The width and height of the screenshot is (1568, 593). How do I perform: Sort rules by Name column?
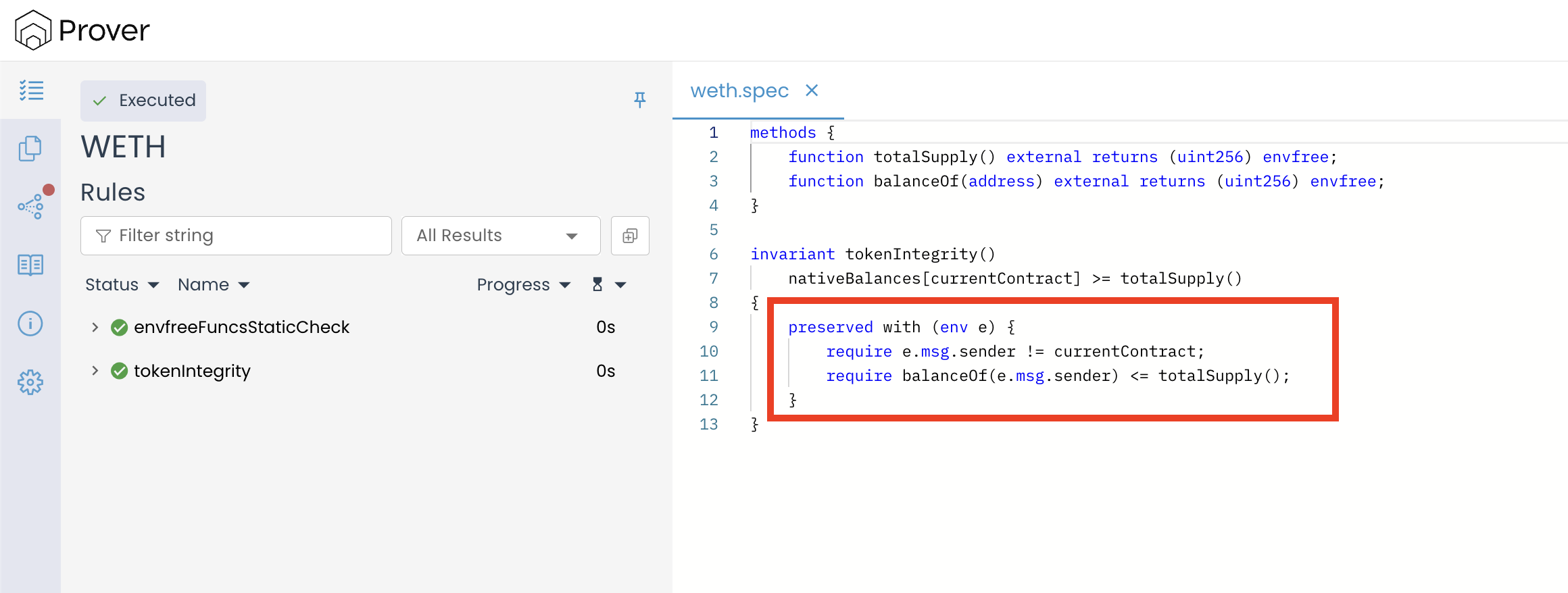213,285
